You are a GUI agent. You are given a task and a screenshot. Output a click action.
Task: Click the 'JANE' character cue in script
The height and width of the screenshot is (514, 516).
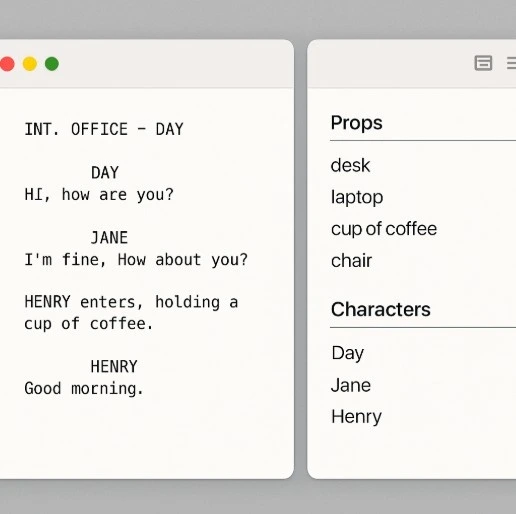tap(109, 238)
